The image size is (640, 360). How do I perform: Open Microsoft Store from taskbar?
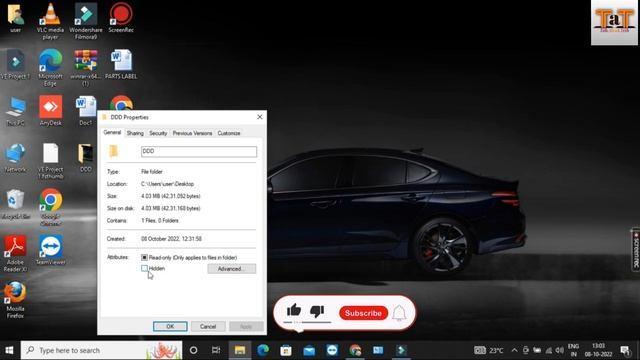[x=286, y=350]
